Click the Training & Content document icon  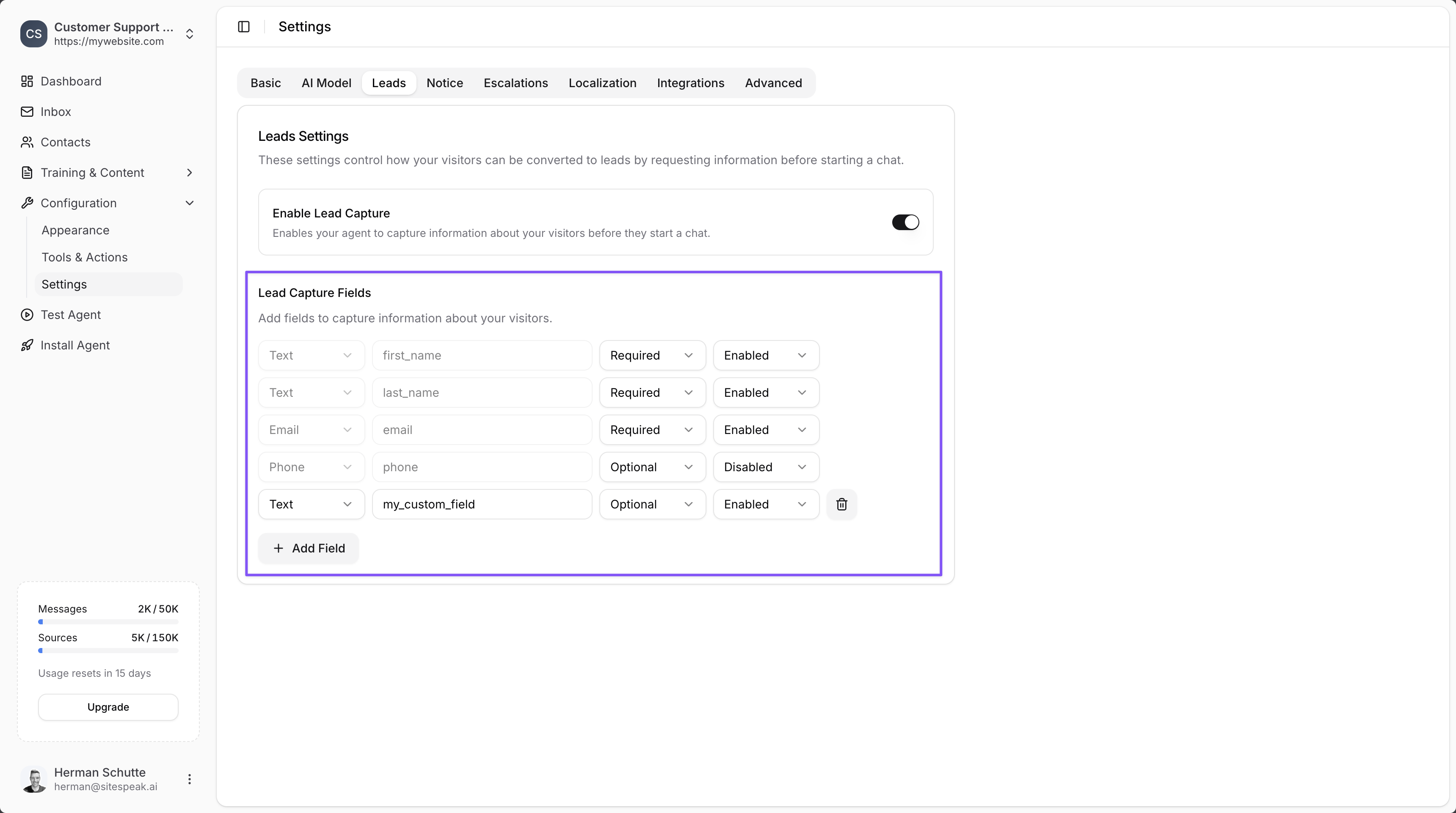click(27, 172)
